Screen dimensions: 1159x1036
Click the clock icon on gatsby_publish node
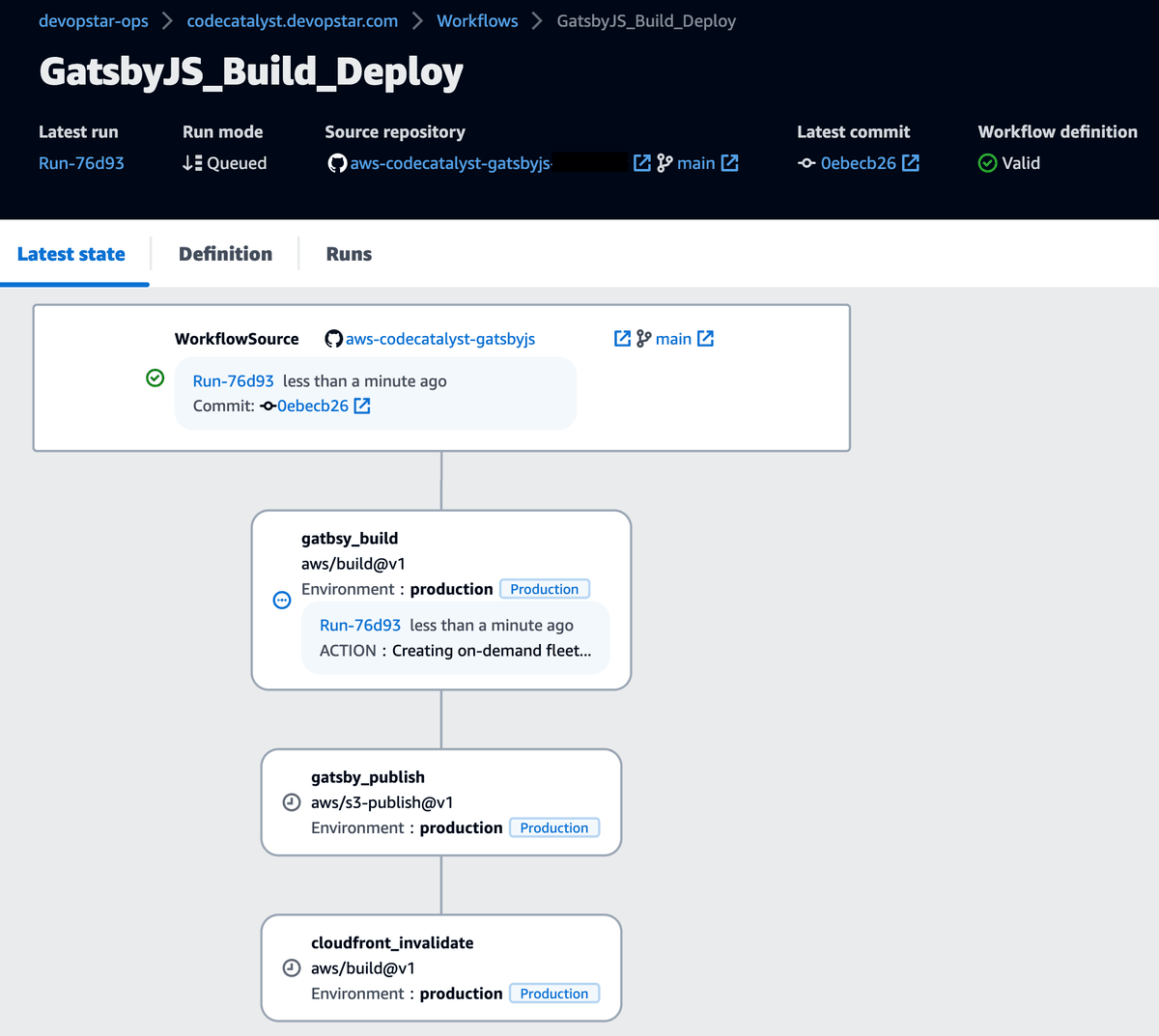(292, 801)
